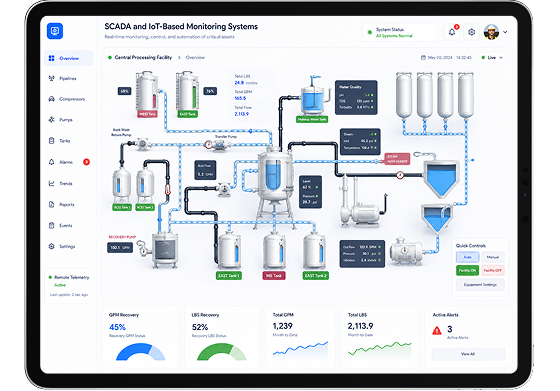560x391 pixels.
Task: Expand the Central Processing Facility breadcrumb chevron
Action: point(179,57)
